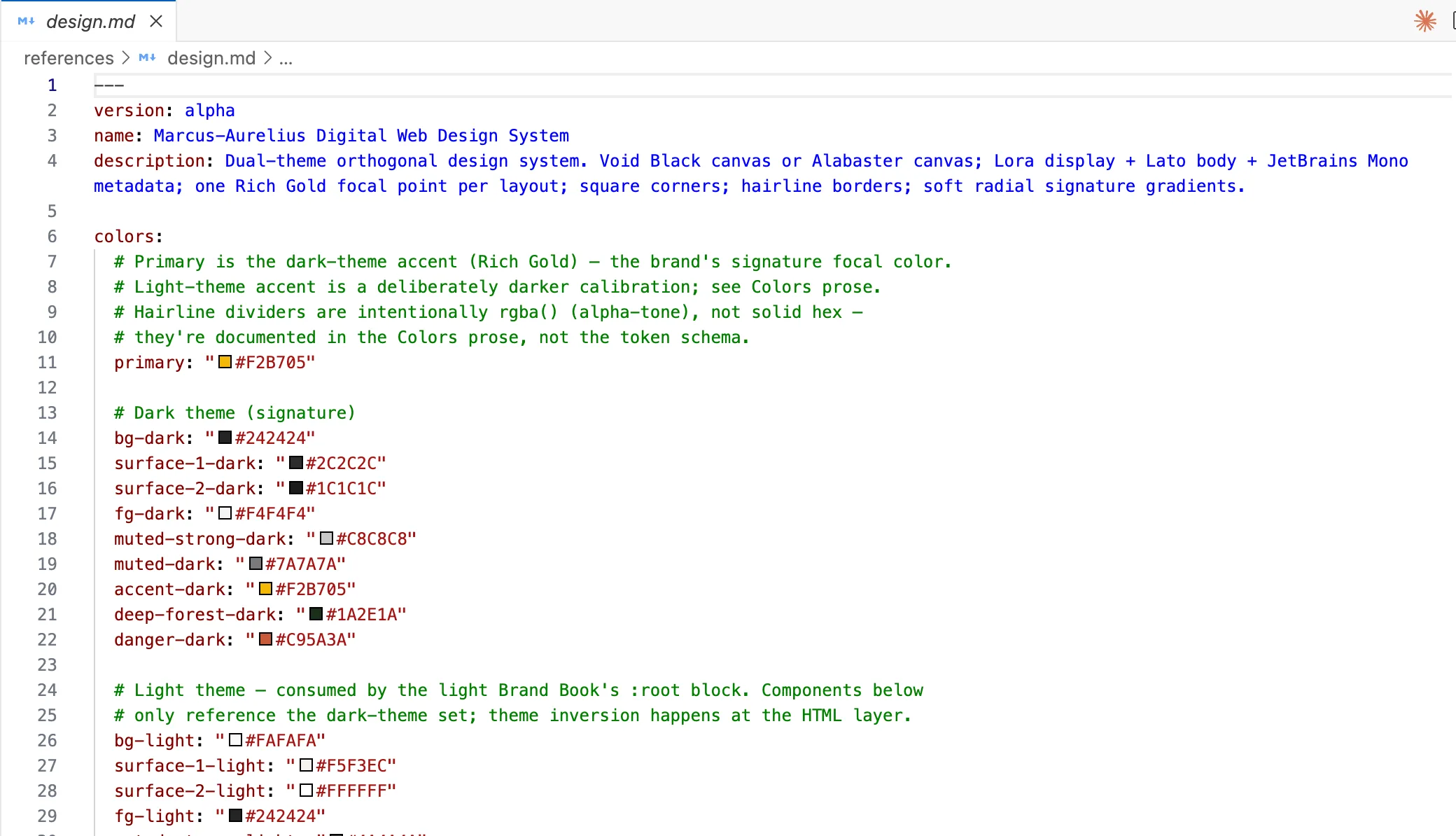This screenshot has height=836, width=1456.
Task: Click the 'description:' key text
Action: point(154,161)
